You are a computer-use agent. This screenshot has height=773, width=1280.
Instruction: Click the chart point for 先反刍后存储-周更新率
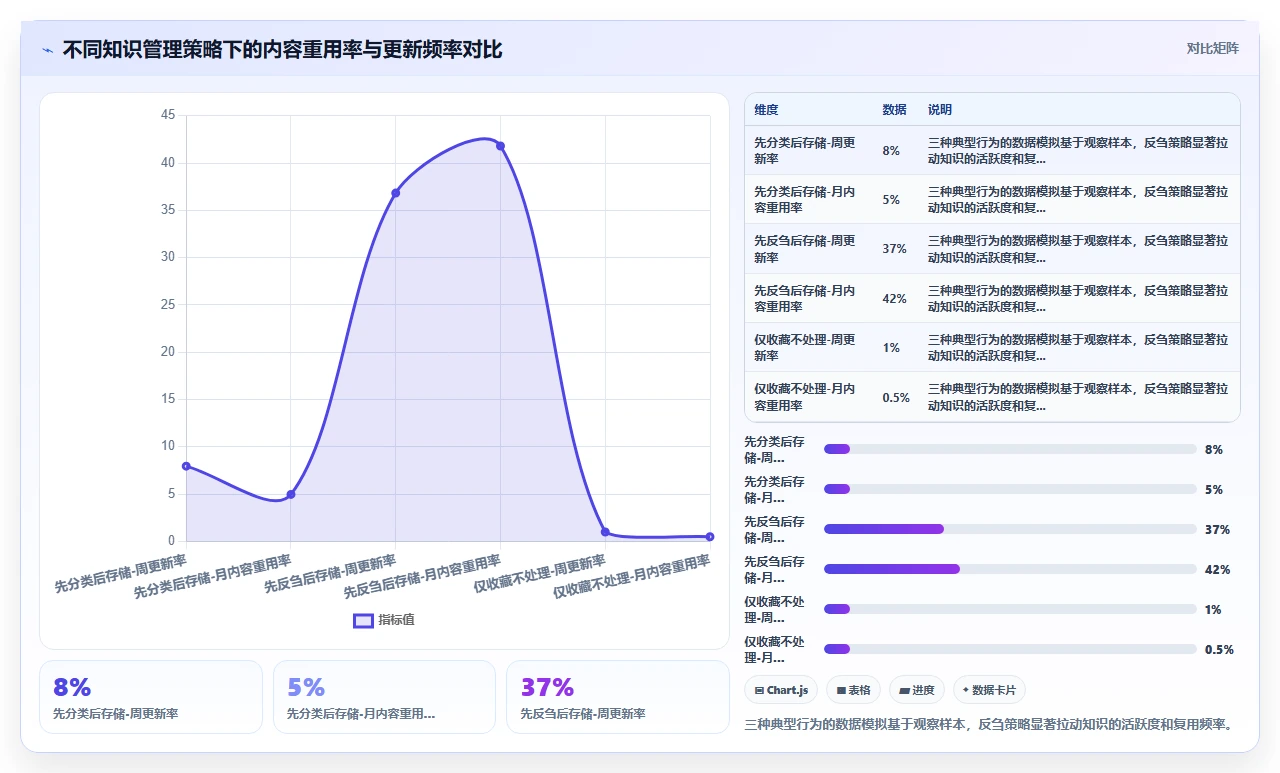pos(396,193)
